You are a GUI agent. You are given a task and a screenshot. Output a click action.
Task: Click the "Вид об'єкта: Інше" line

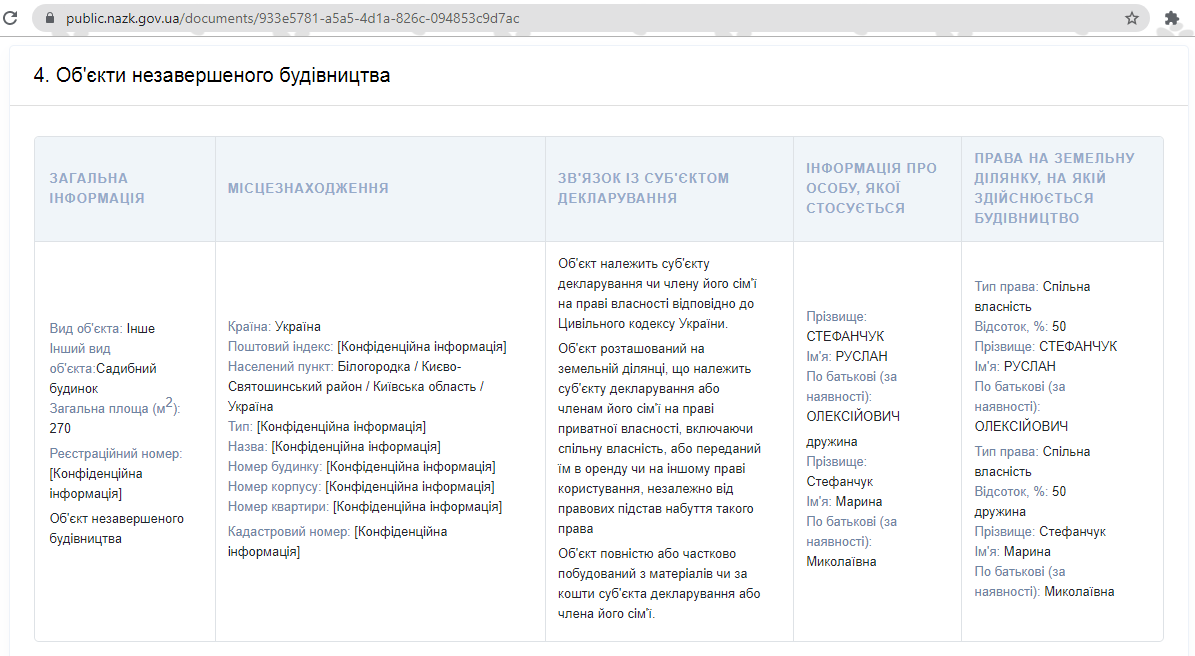point(102,328)
